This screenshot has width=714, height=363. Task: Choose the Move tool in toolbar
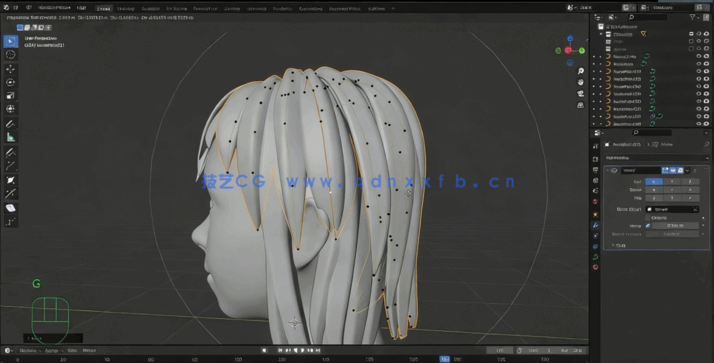pyautogui.click(x=10, y=69)
